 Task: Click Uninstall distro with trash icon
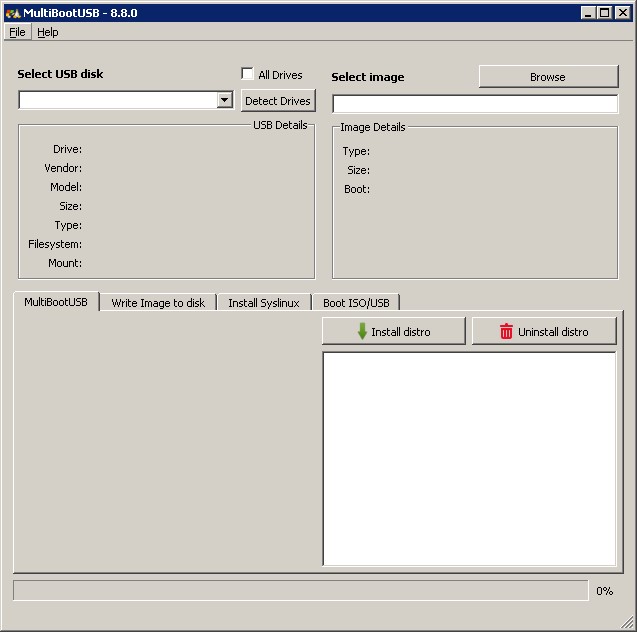544,331
